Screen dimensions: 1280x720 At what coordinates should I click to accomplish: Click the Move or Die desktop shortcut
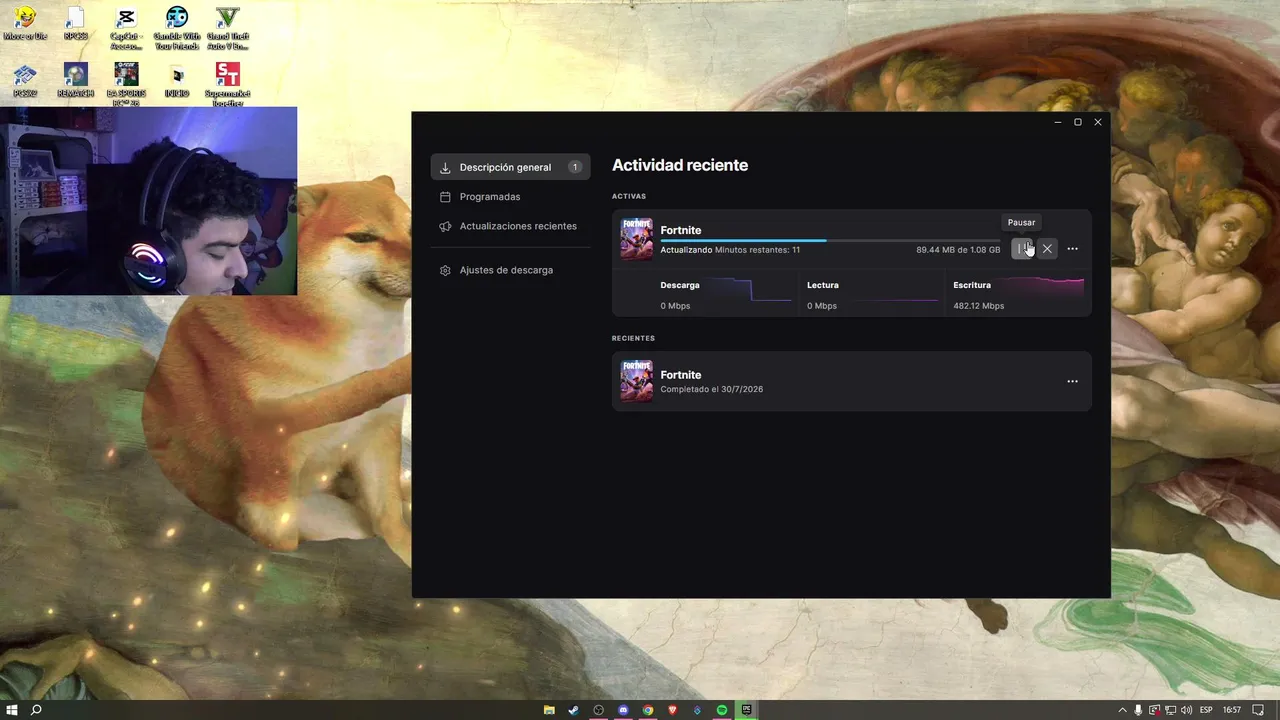click(25, 24)
